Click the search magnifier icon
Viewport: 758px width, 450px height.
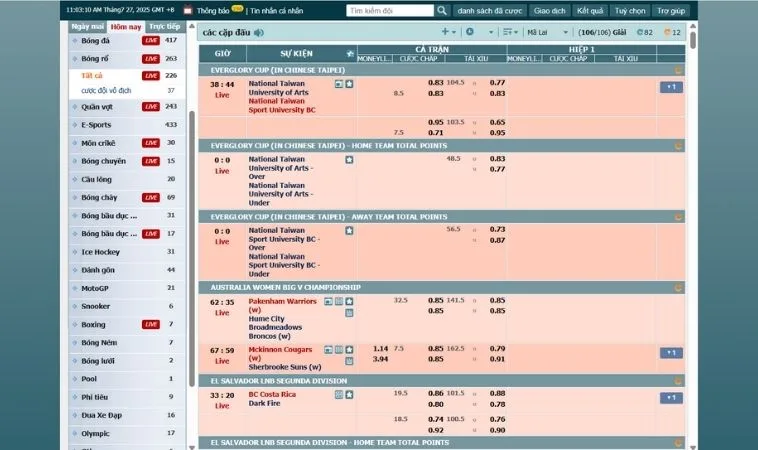point(442,11)
